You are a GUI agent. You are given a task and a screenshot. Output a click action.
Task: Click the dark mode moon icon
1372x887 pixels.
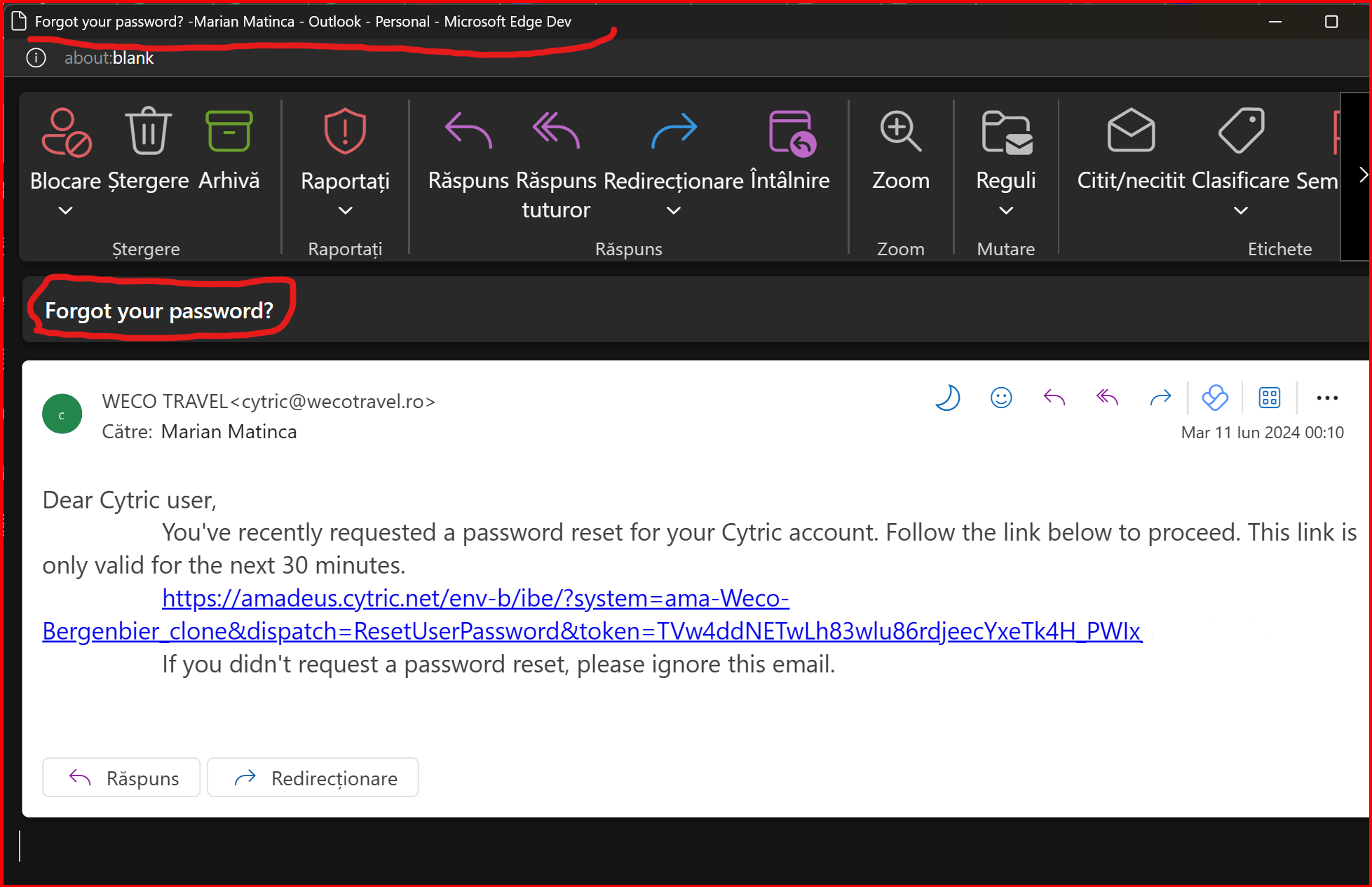click(947, 398)
